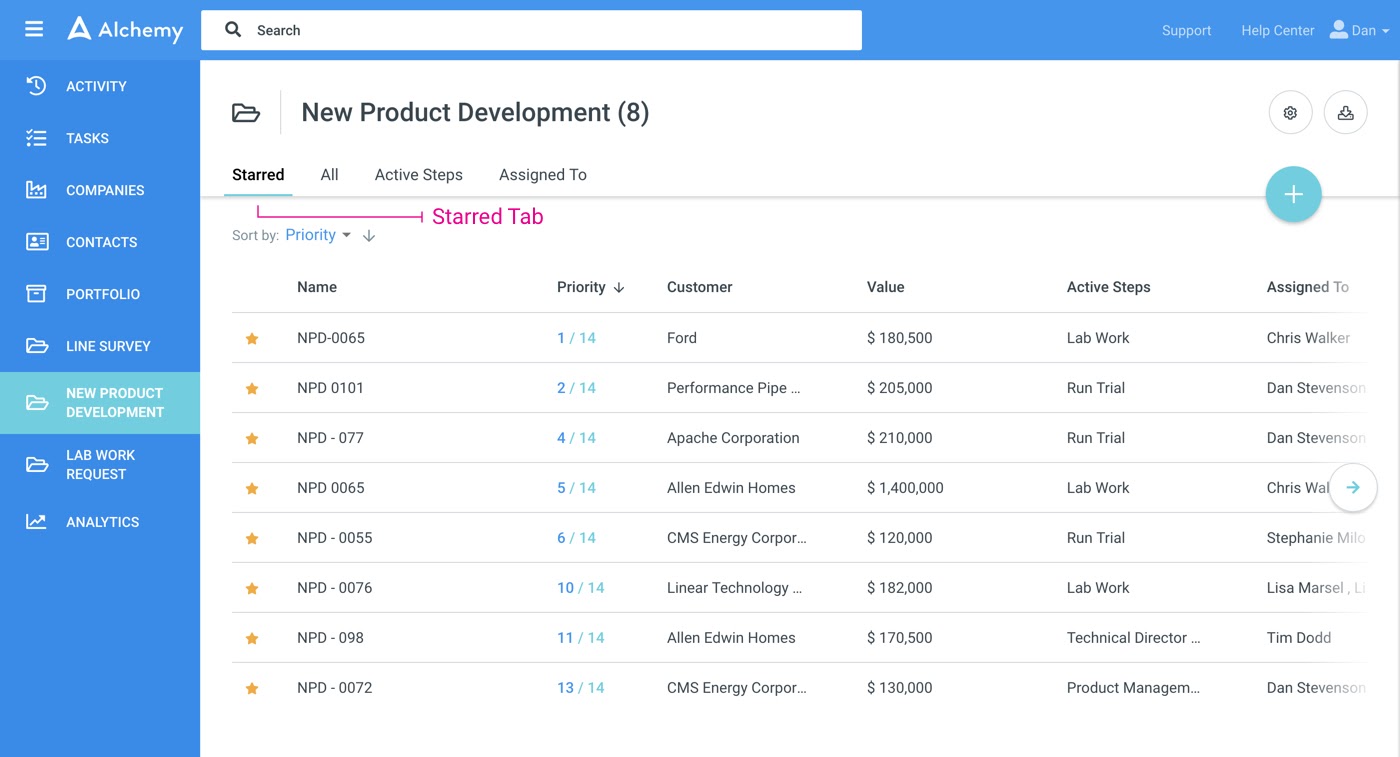Switch to the Assigned To tab
This screenshot has height=757, width=1400.
543,174
